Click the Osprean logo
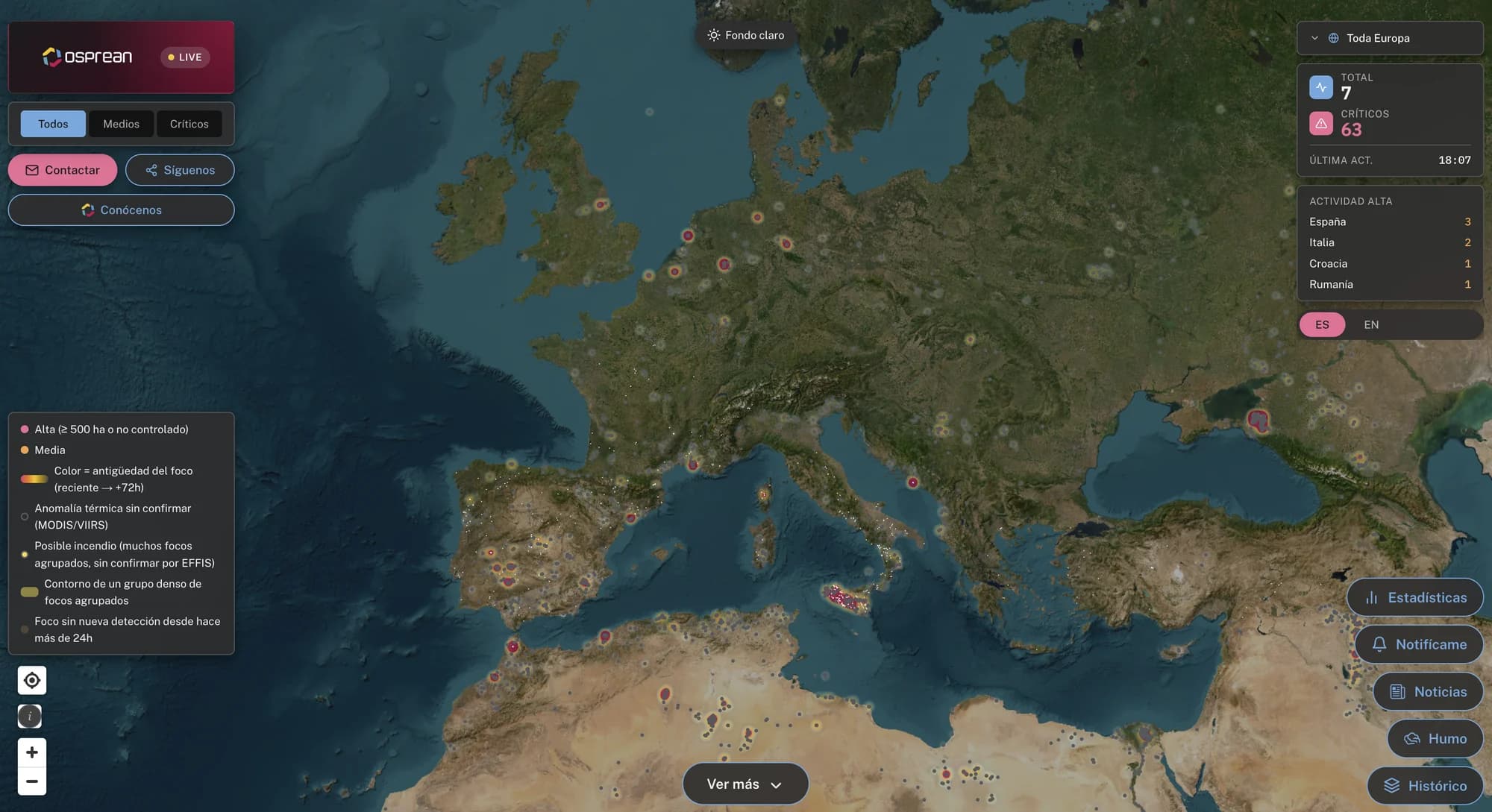 coord(87,57)
